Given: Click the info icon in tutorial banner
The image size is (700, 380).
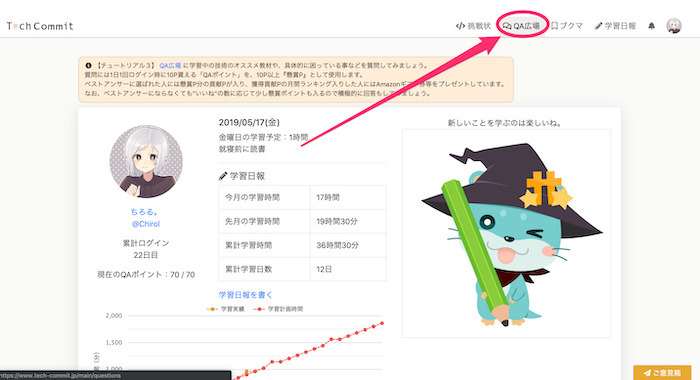Looking at the screenshot, I should pyautogui.click(x=88, y=65).
